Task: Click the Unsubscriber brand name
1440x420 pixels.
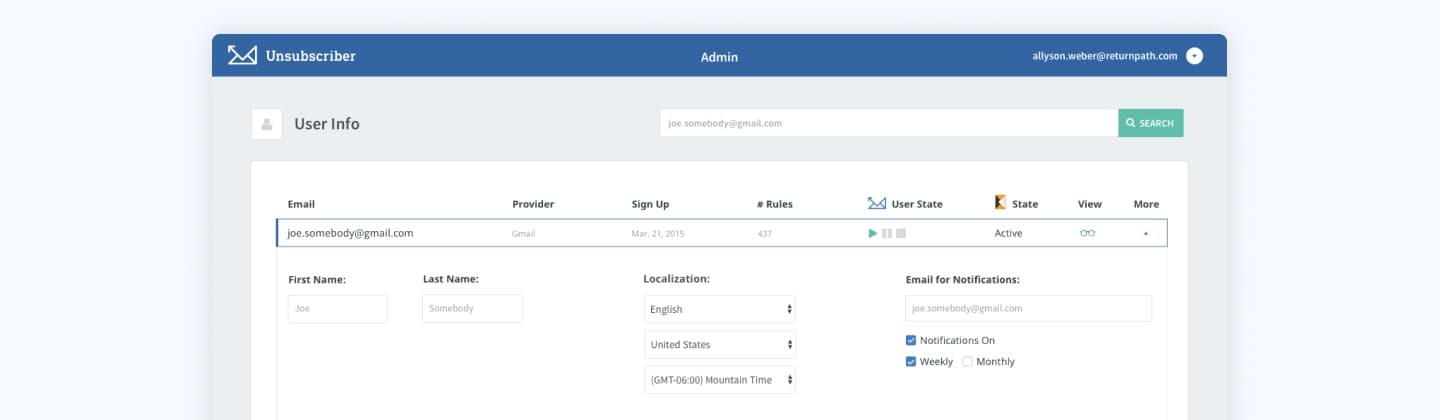Action: tap(311, 56)
